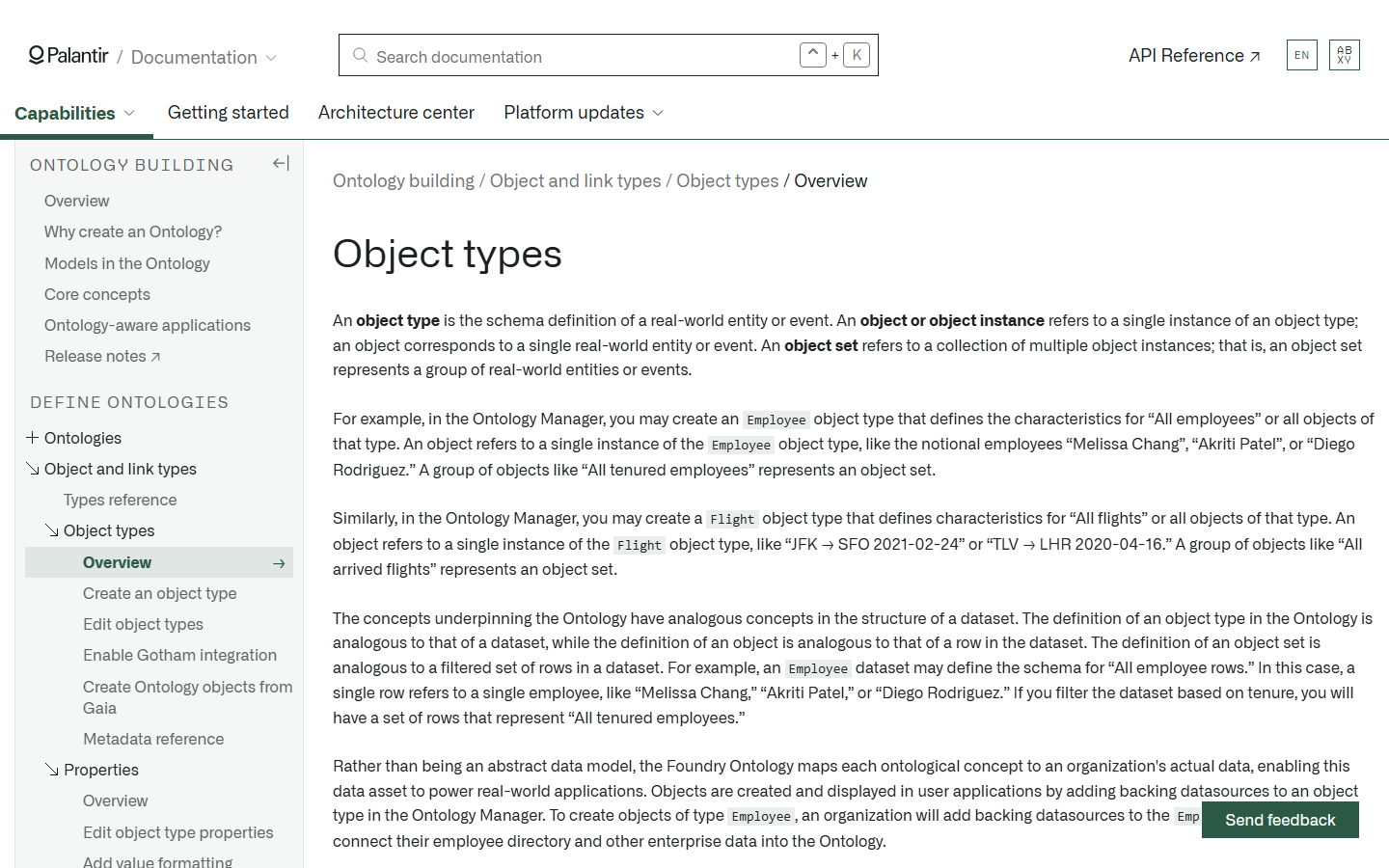Open Enable Gotham integration page

pos(179,655)
